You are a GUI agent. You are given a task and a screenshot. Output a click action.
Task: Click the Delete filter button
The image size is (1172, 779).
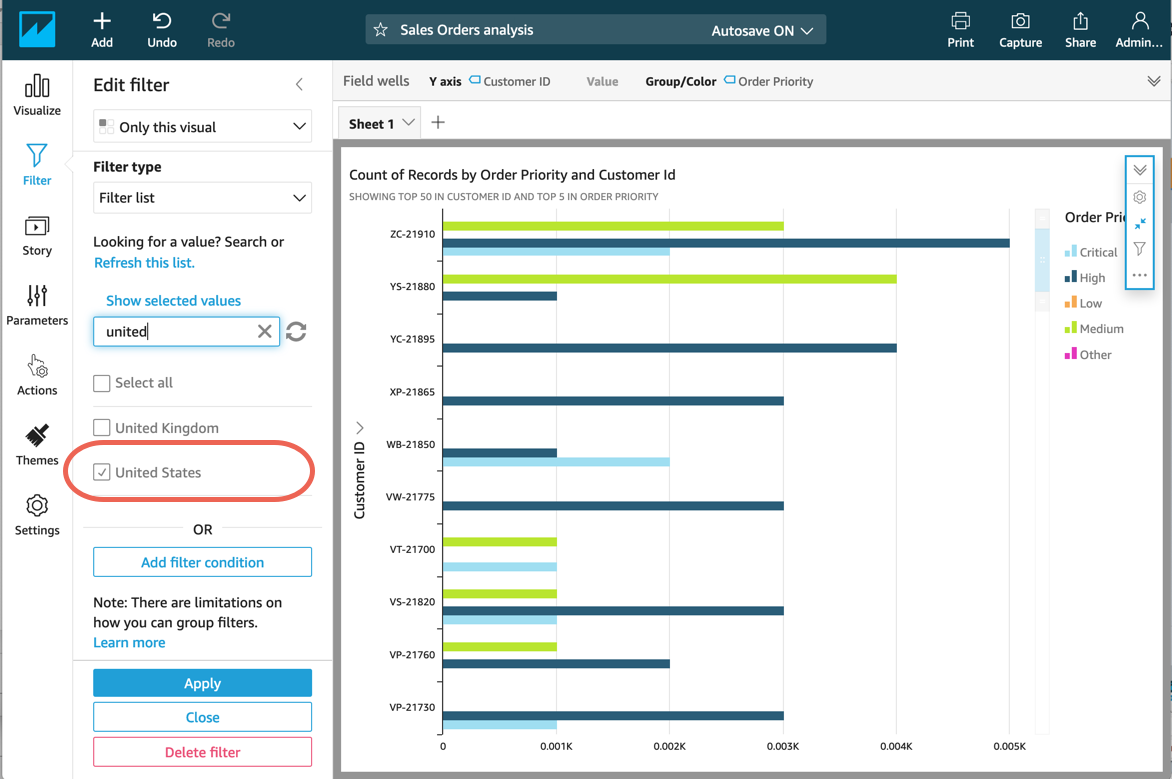202,752
